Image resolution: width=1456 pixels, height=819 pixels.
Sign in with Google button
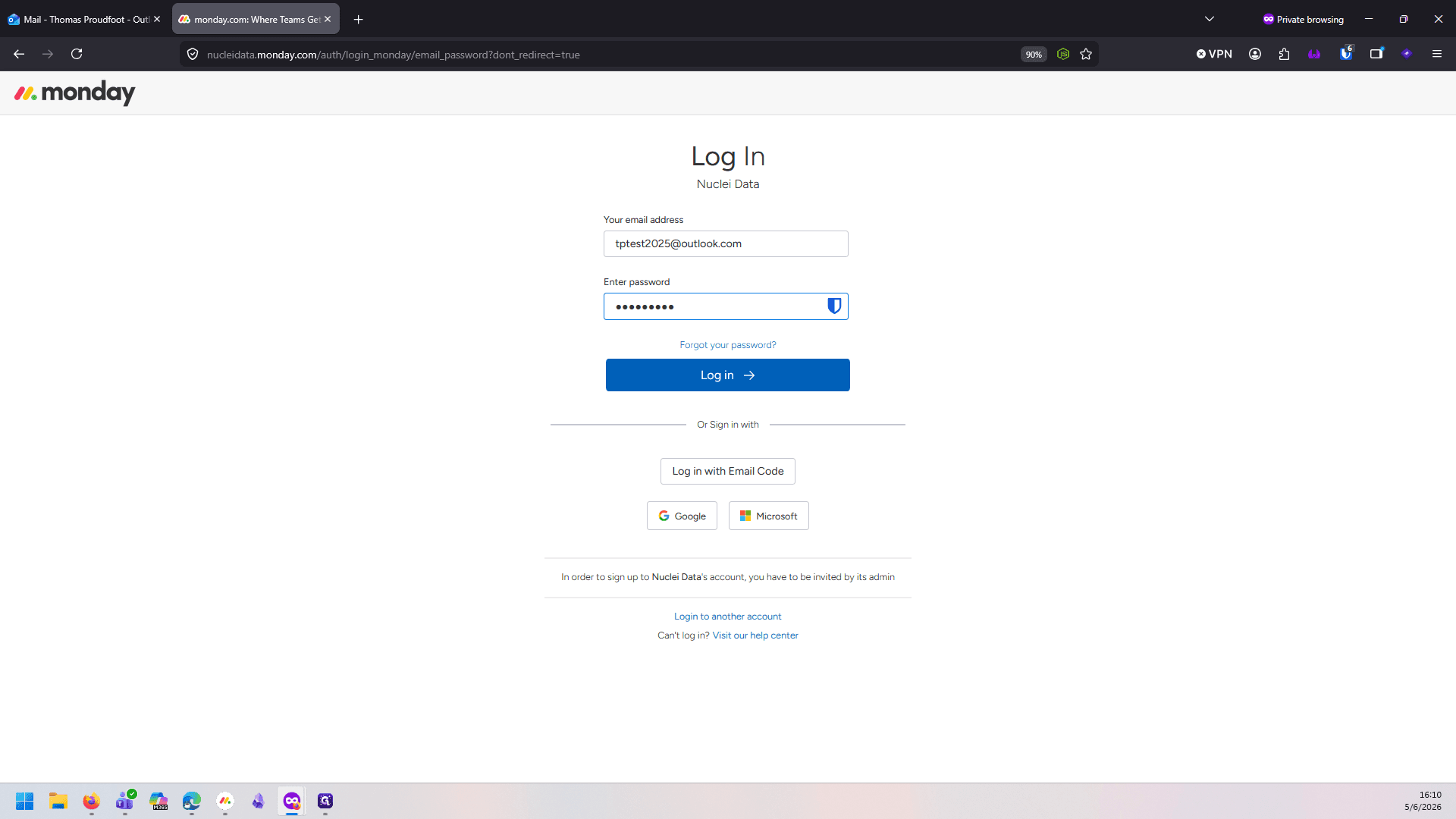click(x=682, y=516)
